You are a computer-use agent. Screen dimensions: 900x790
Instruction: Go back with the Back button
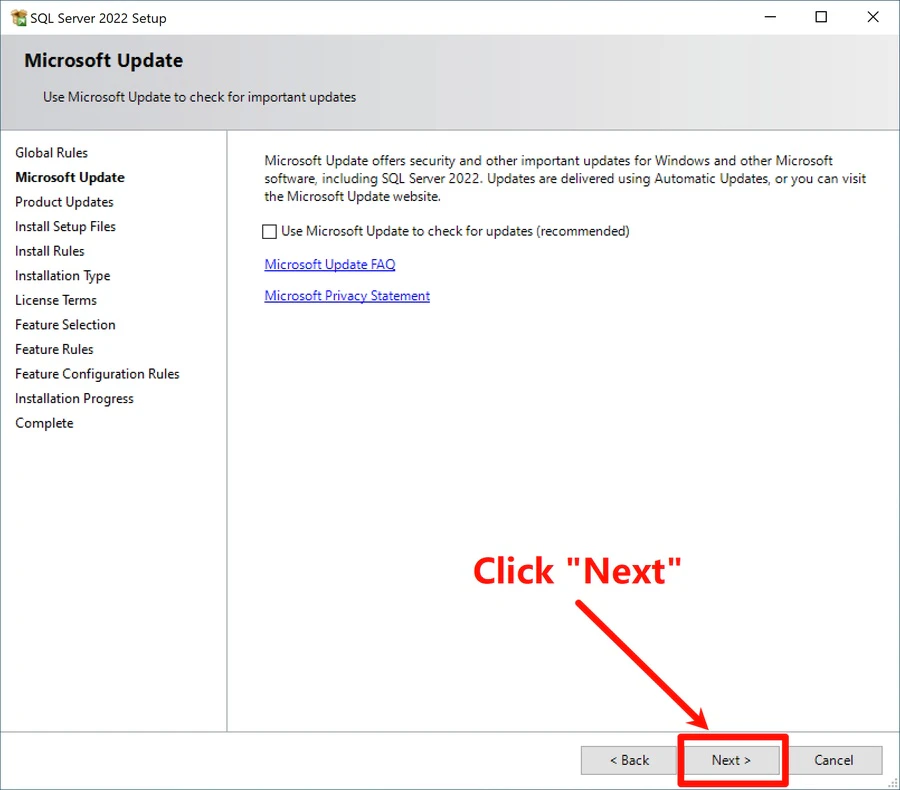click(629, 760)
